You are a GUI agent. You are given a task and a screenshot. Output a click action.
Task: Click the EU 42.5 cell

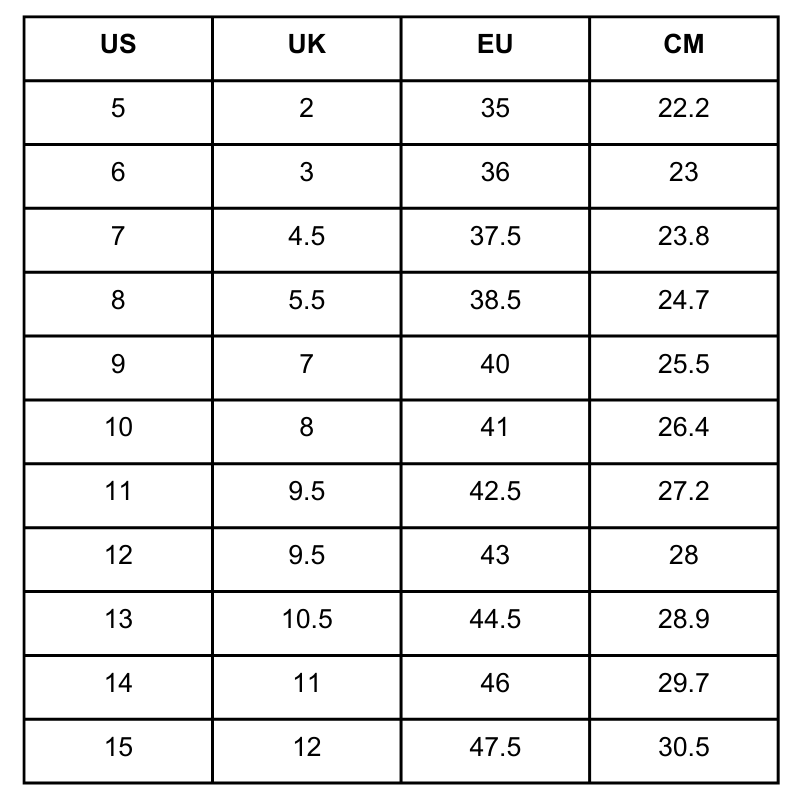coord(495,495)
